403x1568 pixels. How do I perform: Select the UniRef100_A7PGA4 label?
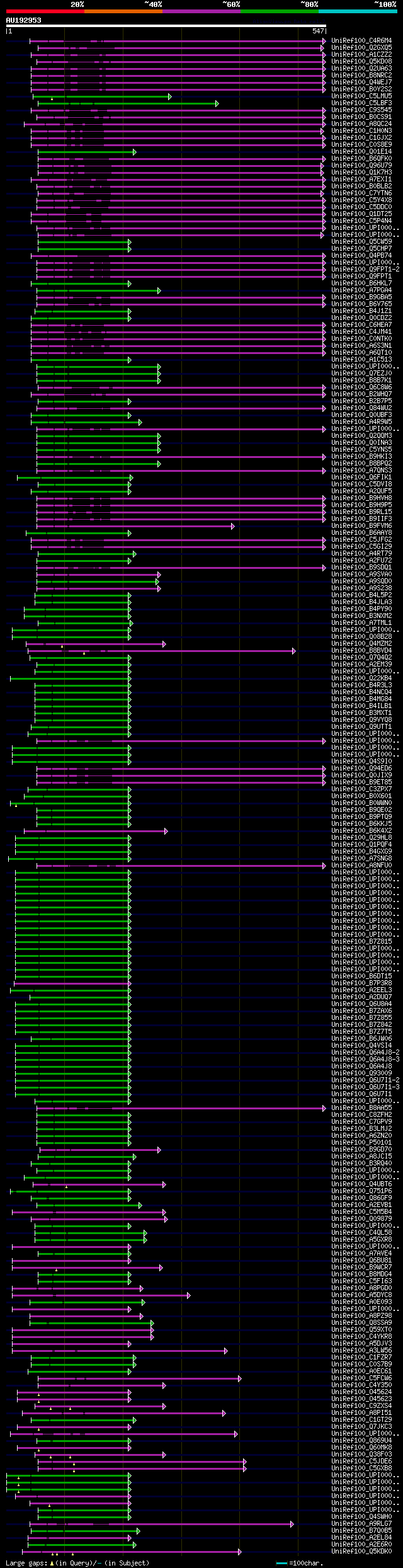pyautogui.click(x=361, y=290)
